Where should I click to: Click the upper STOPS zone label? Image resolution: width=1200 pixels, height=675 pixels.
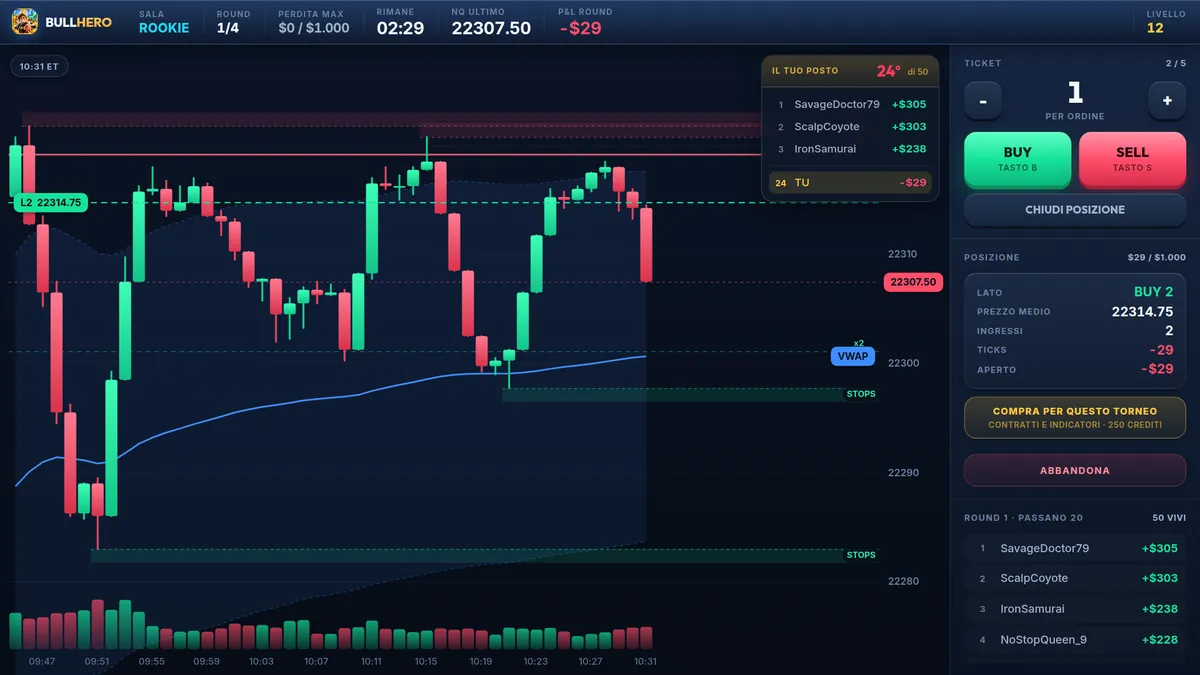point(861,394)
